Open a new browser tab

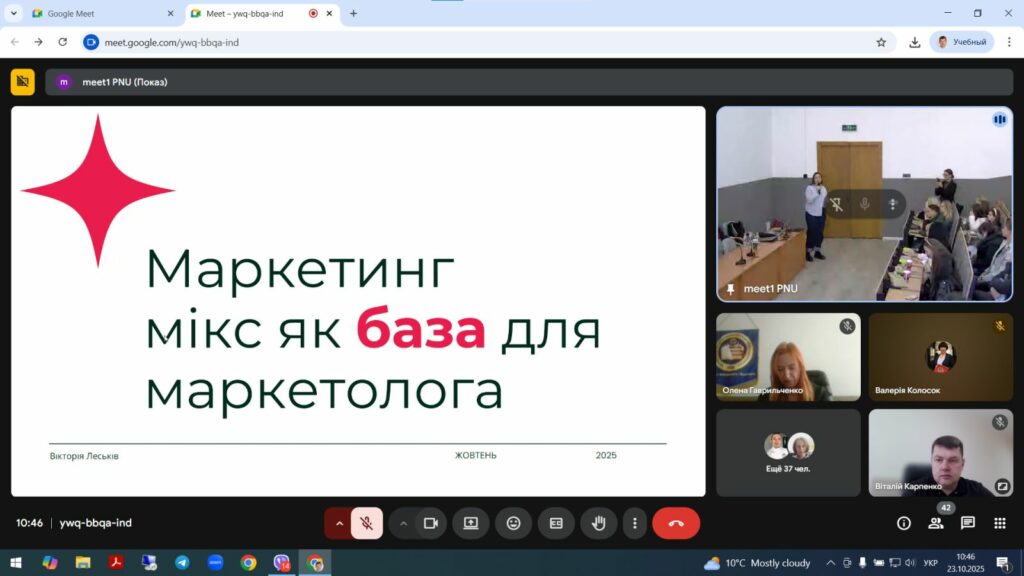(x=353, y=14)
